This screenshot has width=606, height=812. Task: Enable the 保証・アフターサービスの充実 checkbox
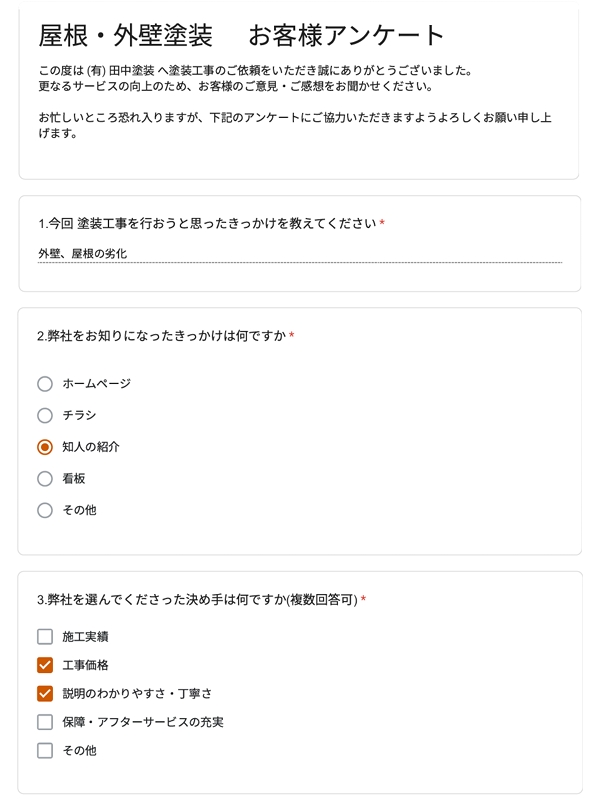point(44,722)
